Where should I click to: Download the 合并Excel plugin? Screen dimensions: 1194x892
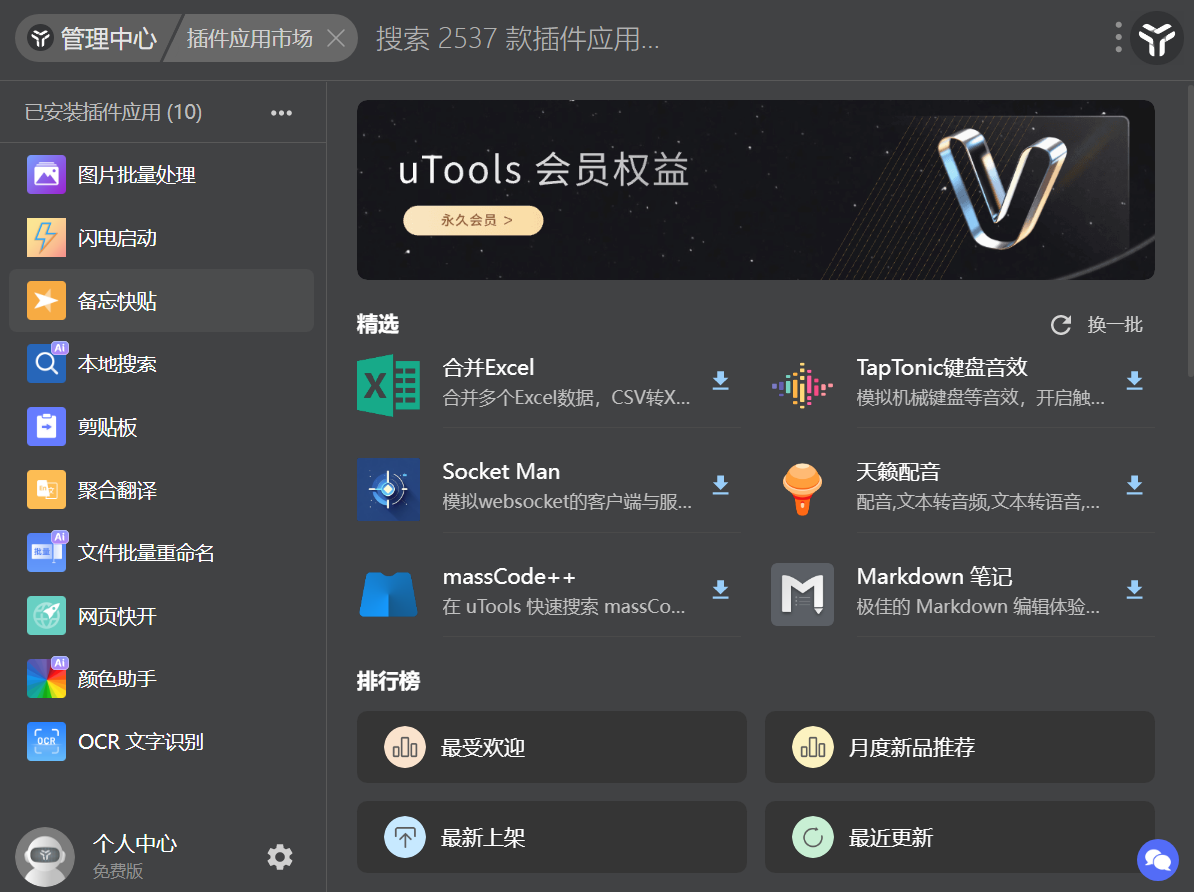[x=720, y=380]
